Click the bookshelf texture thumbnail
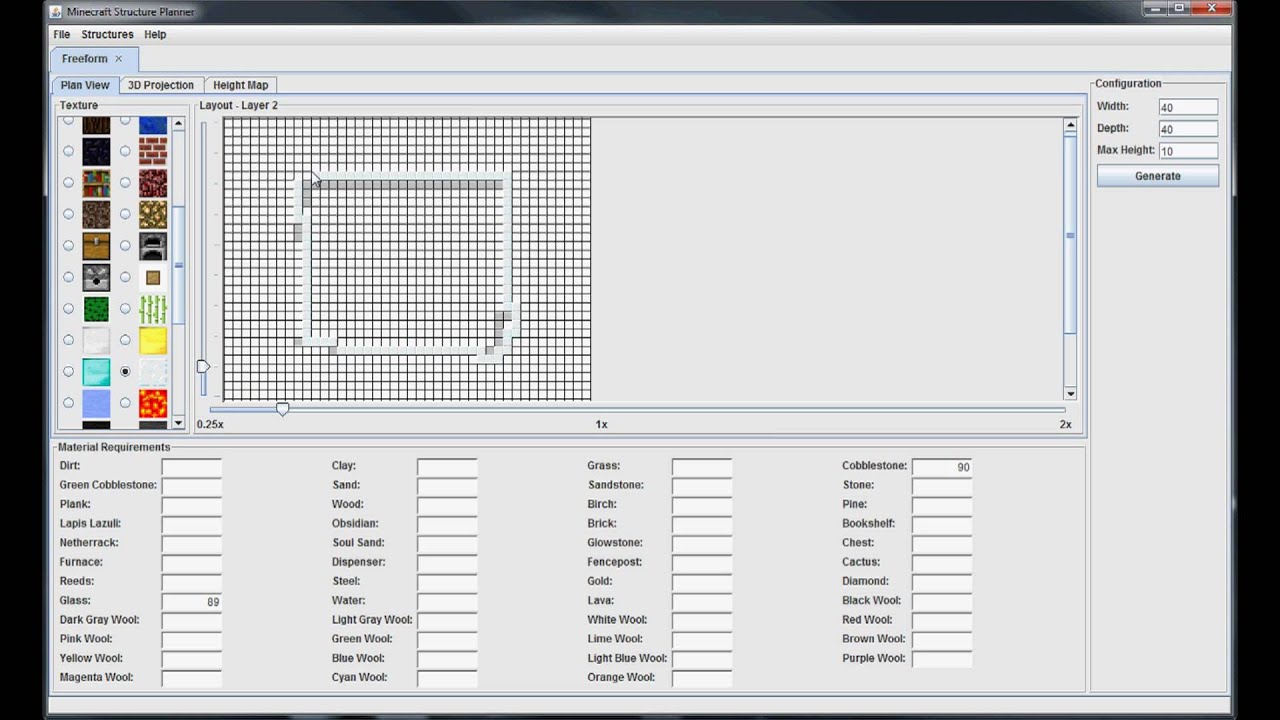This screenshot has height=720, width=1280. pos(96,183)
